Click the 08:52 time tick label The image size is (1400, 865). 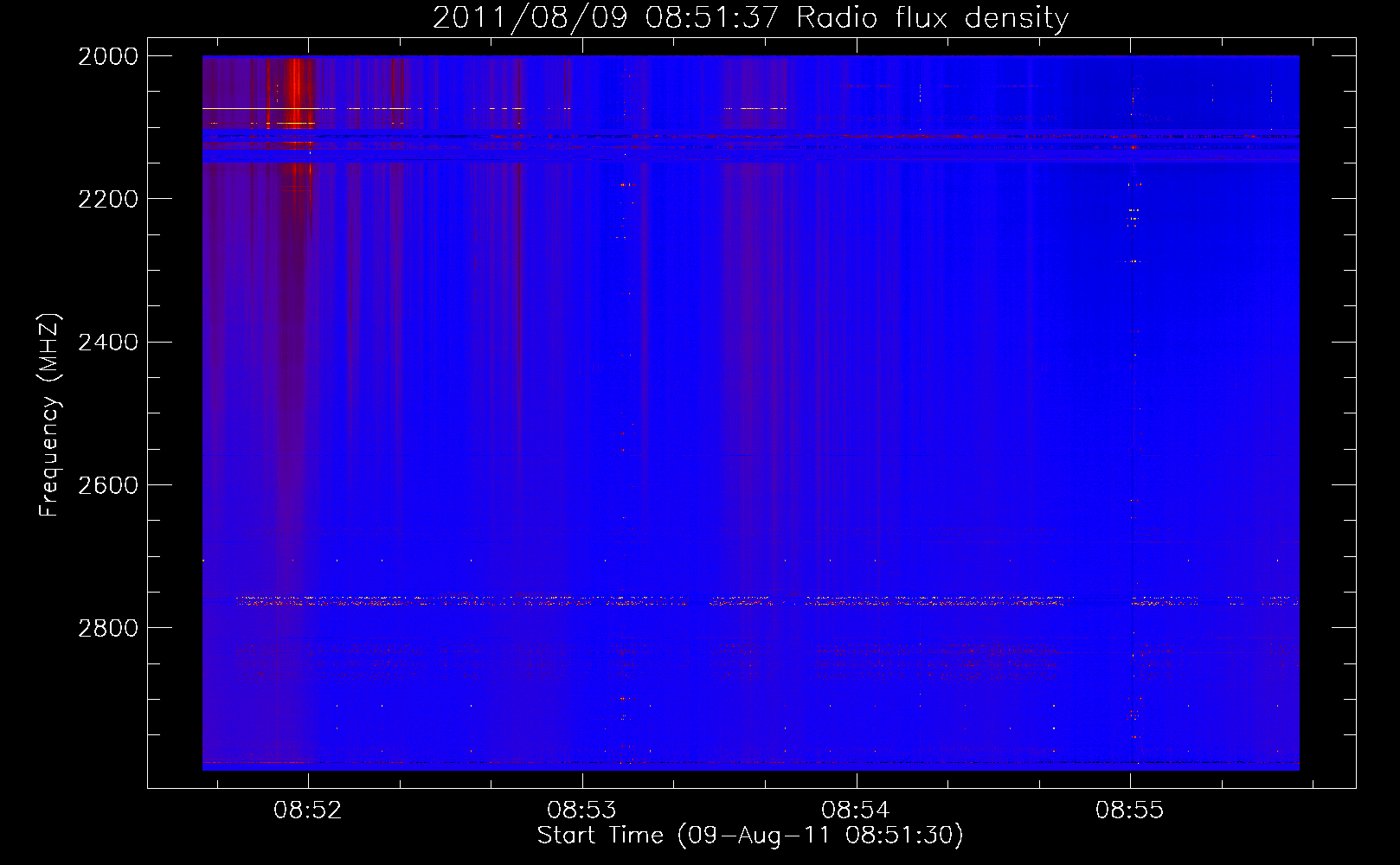(308, 811)
